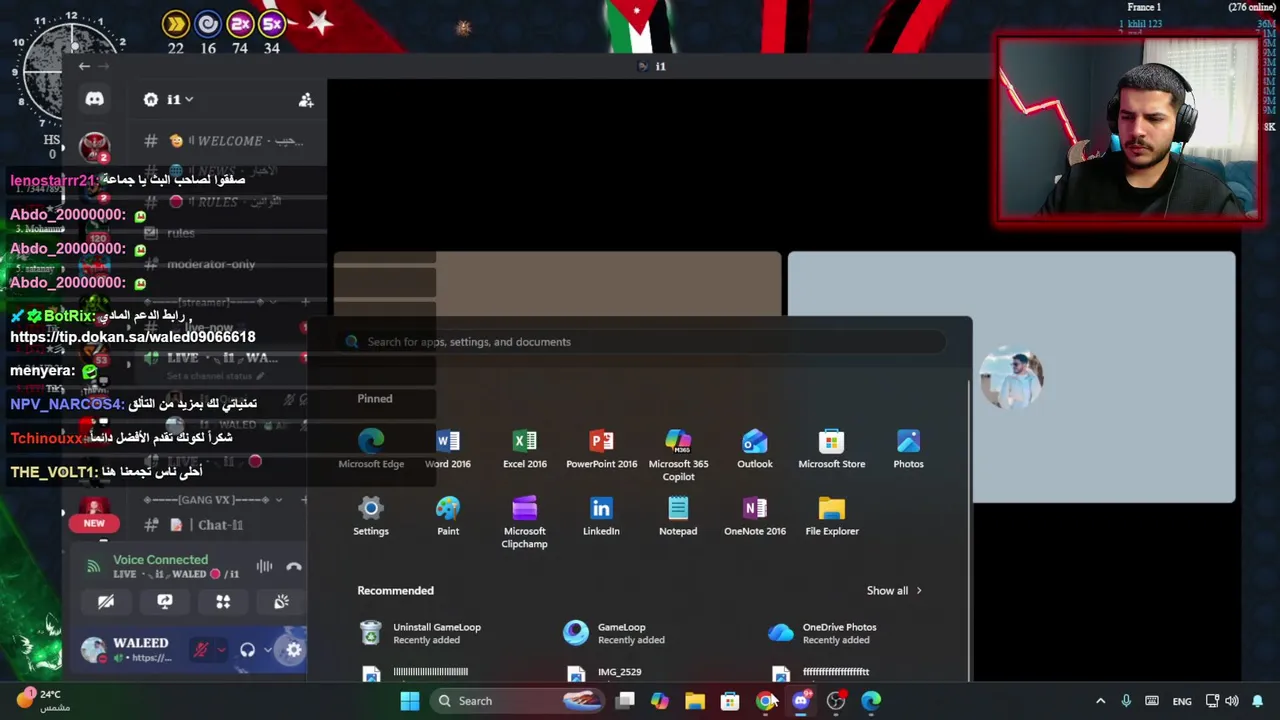The image size is (1280, 720).
Task: Open Task View on the taskbar
Action: (625, 701)
